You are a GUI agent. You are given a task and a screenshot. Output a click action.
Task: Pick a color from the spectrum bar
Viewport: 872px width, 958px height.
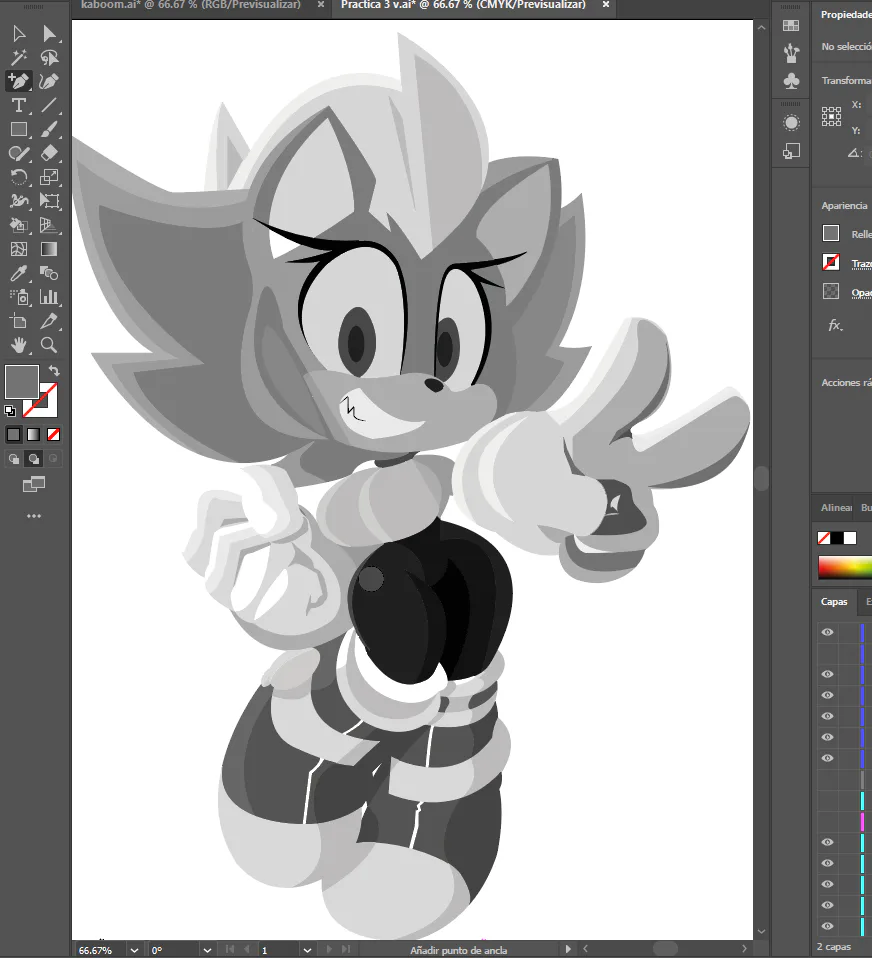click(x=845, y=567)
